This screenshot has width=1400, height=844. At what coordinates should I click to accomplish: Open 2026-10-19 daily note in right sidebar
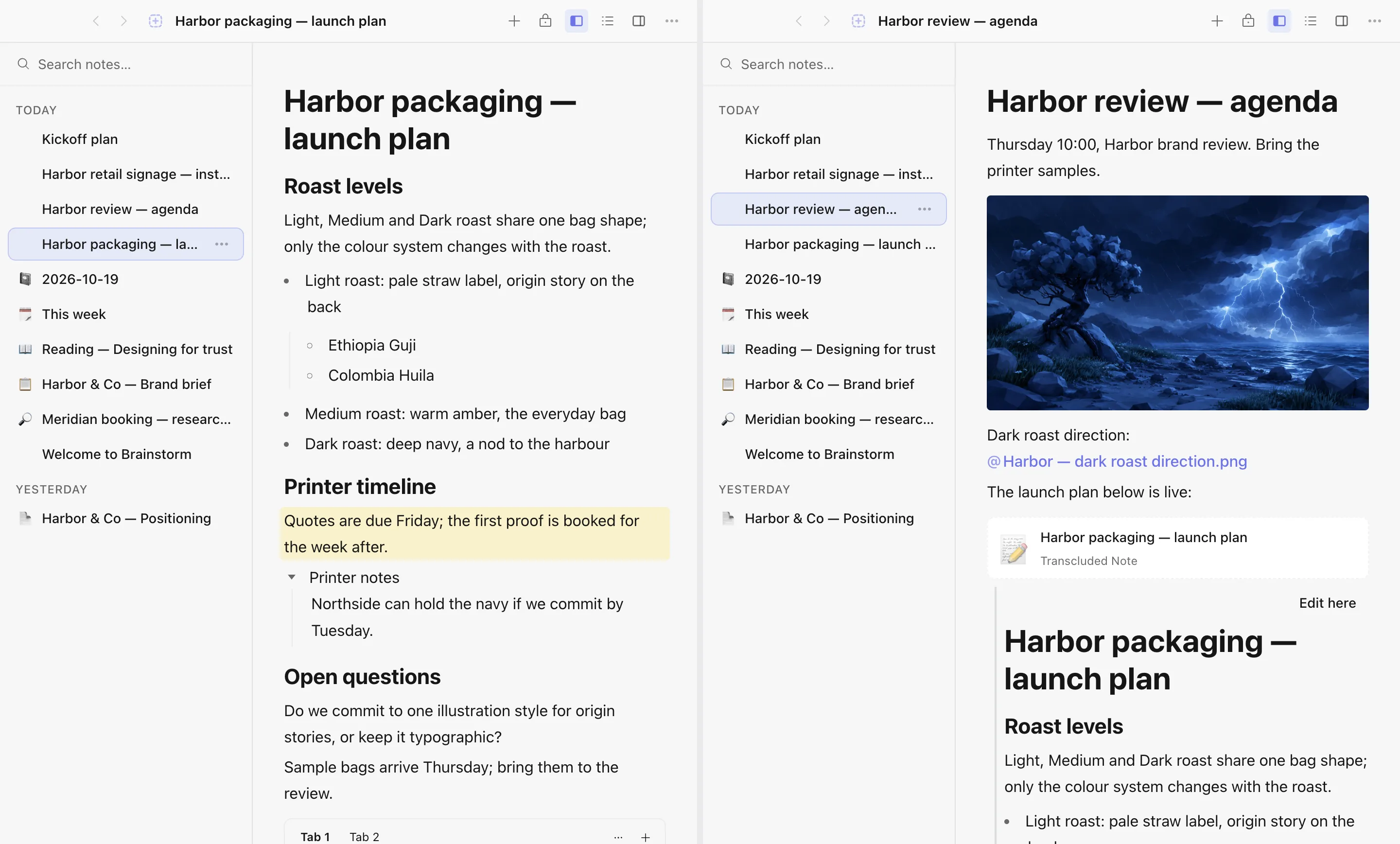tap(828, 279)
